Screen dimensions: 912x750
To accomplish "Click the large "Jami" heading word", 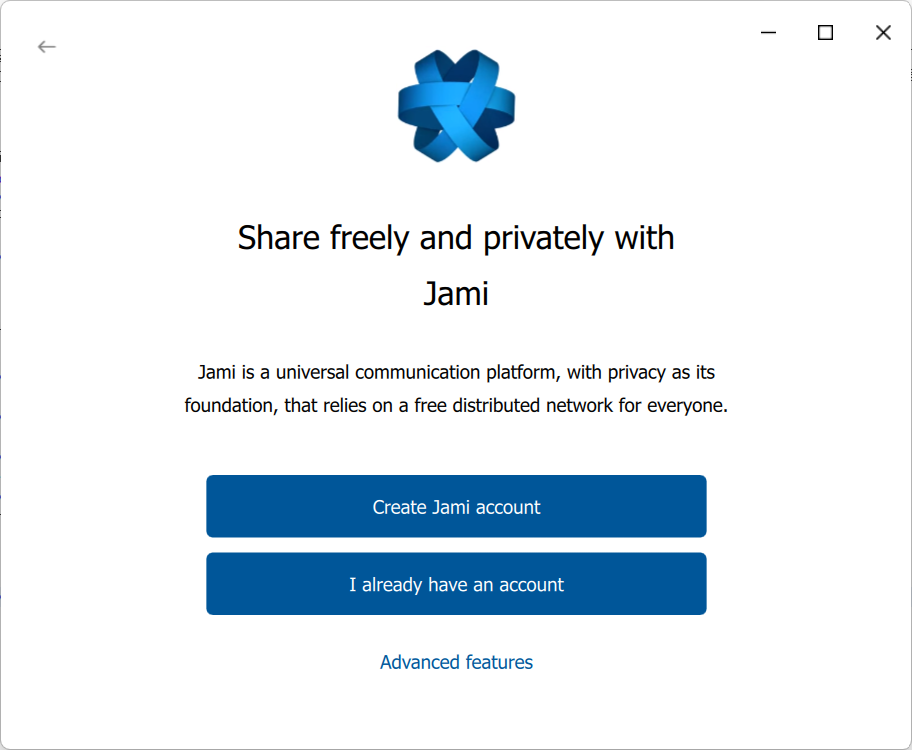I will (456, 294).
